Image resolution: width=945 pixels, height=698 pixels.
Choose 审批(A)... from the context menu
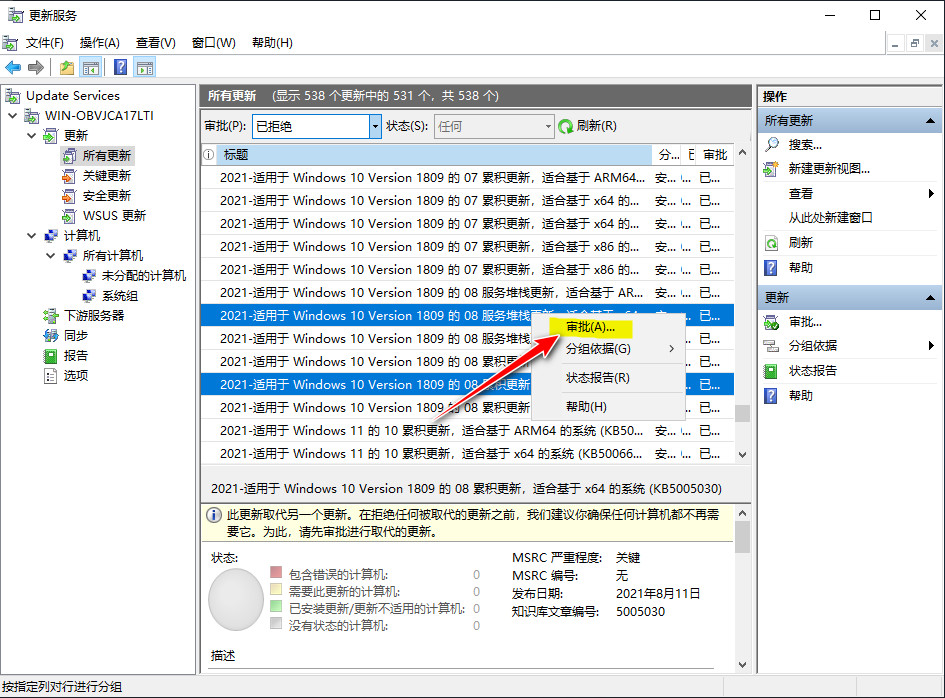click(590, 327)
